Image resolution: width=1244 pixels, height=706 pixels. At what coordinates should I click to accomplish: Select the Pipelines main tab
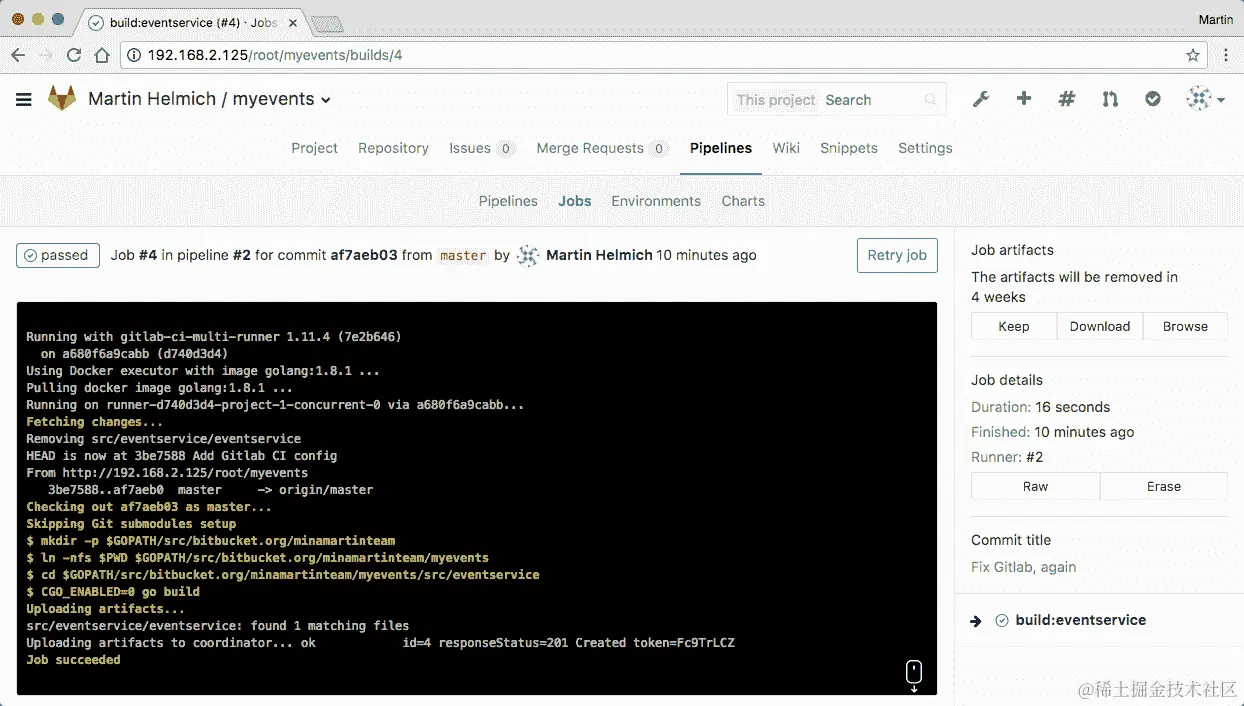(721, 148)
